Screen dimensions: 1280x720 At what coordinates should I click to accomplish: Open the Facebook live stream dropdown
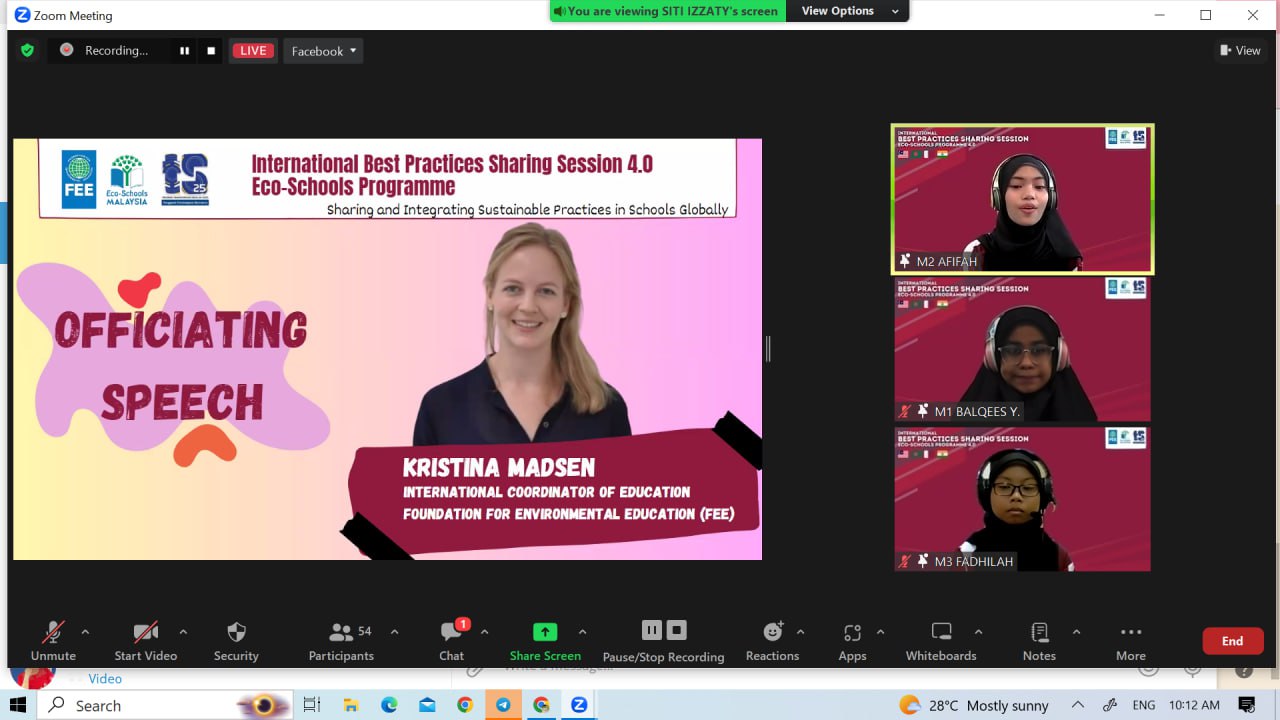point(323,51)
